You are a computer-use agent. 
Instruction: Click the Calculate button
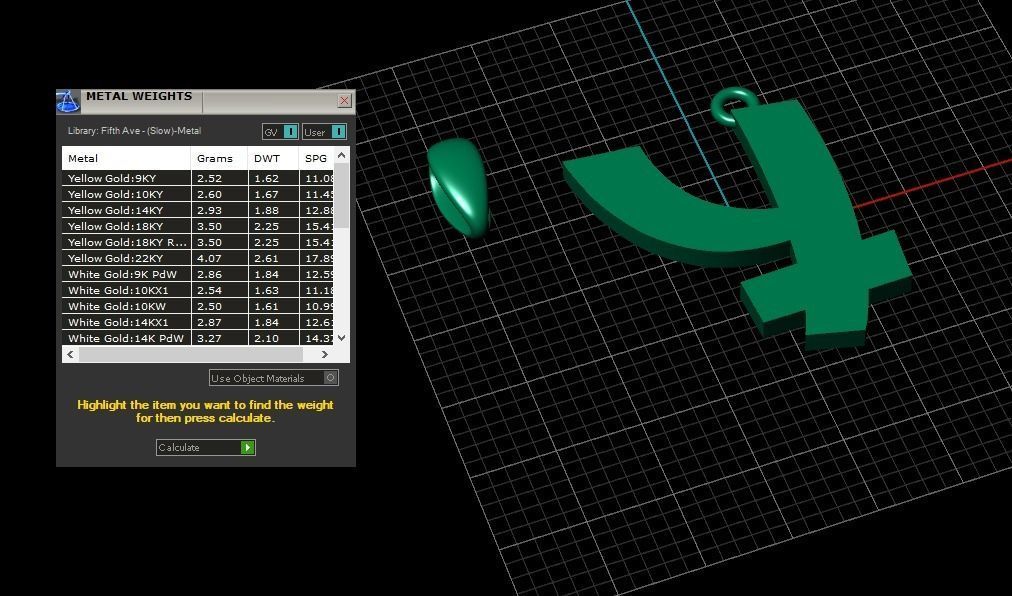(x=206, y=447)
